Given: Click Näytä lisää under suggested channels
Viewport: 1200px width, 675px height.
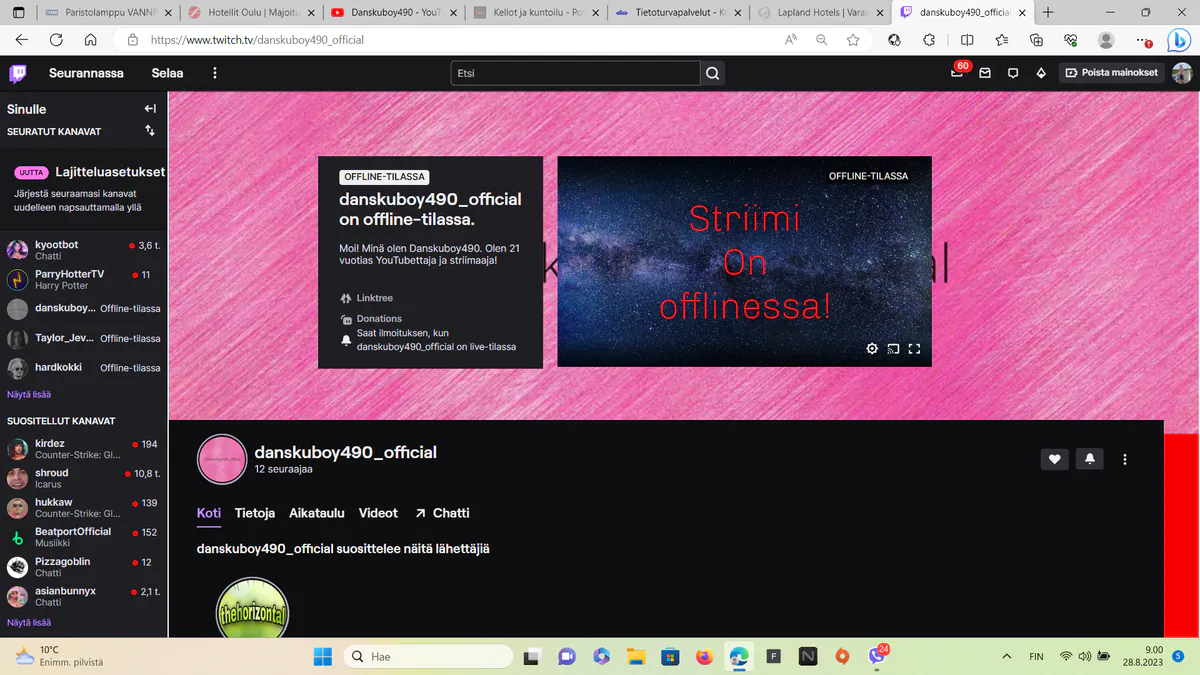Looking at the screenshot, I should click(29, 622).
